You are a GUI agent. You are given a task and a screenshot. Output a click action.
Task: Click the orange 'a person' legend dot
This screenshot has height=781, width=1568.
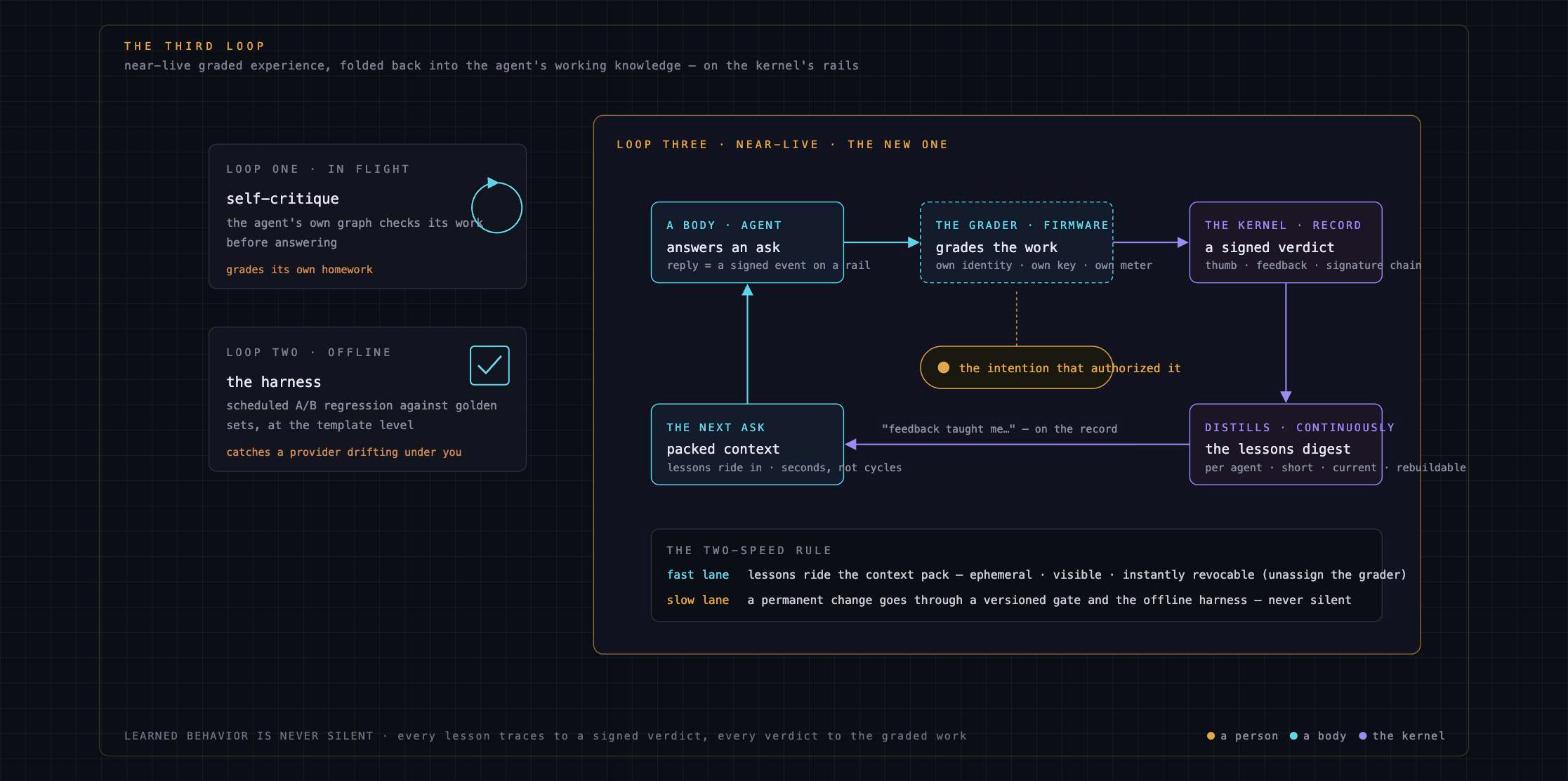pos(1211,736)
